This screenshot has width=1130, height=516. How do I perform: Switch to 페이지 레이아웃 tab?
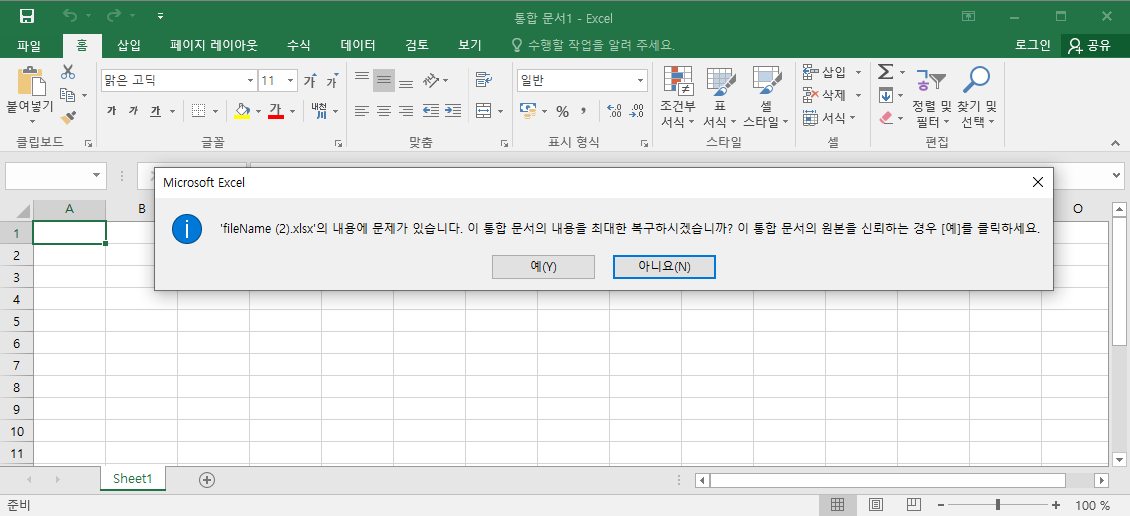[x=214, y=45]
